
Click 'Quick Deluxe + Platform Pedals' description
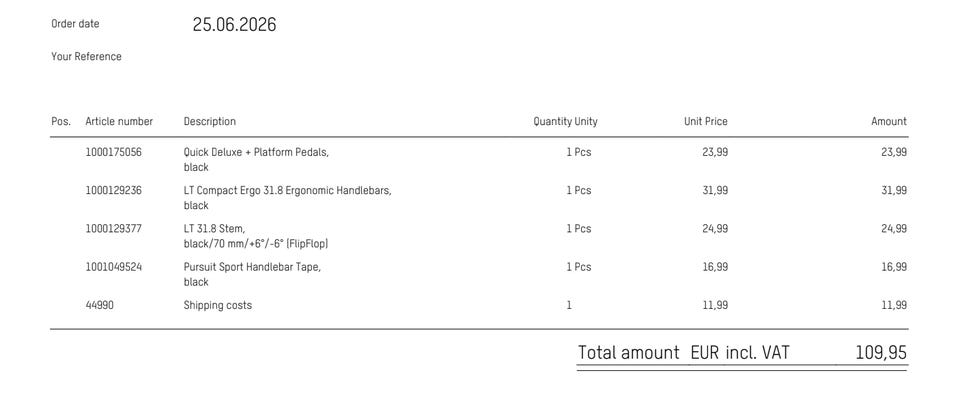256,152
